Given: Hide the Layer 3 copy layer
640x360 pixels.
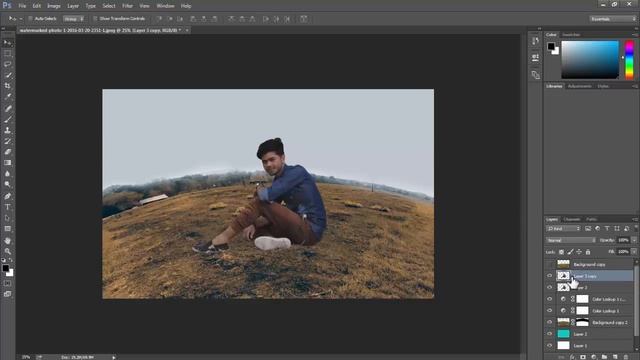Looking at the screenshot, I should 549,276.
